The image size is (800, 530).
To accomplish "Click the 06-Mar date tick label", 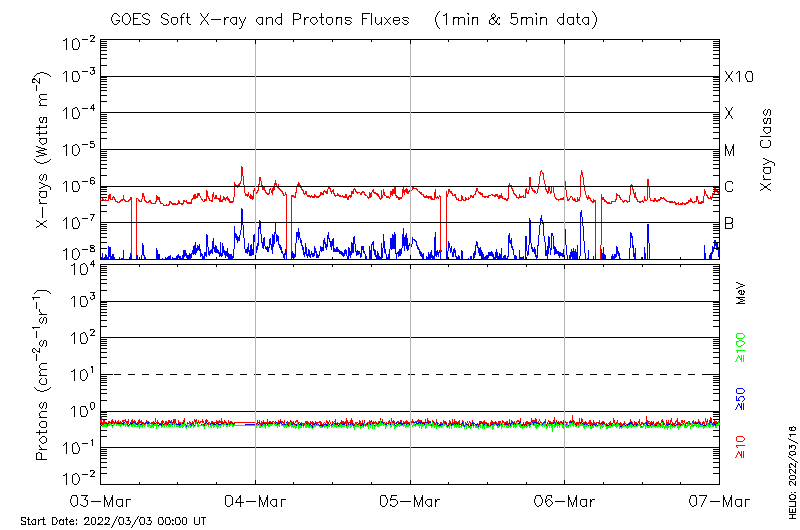I will pos(565,500).
